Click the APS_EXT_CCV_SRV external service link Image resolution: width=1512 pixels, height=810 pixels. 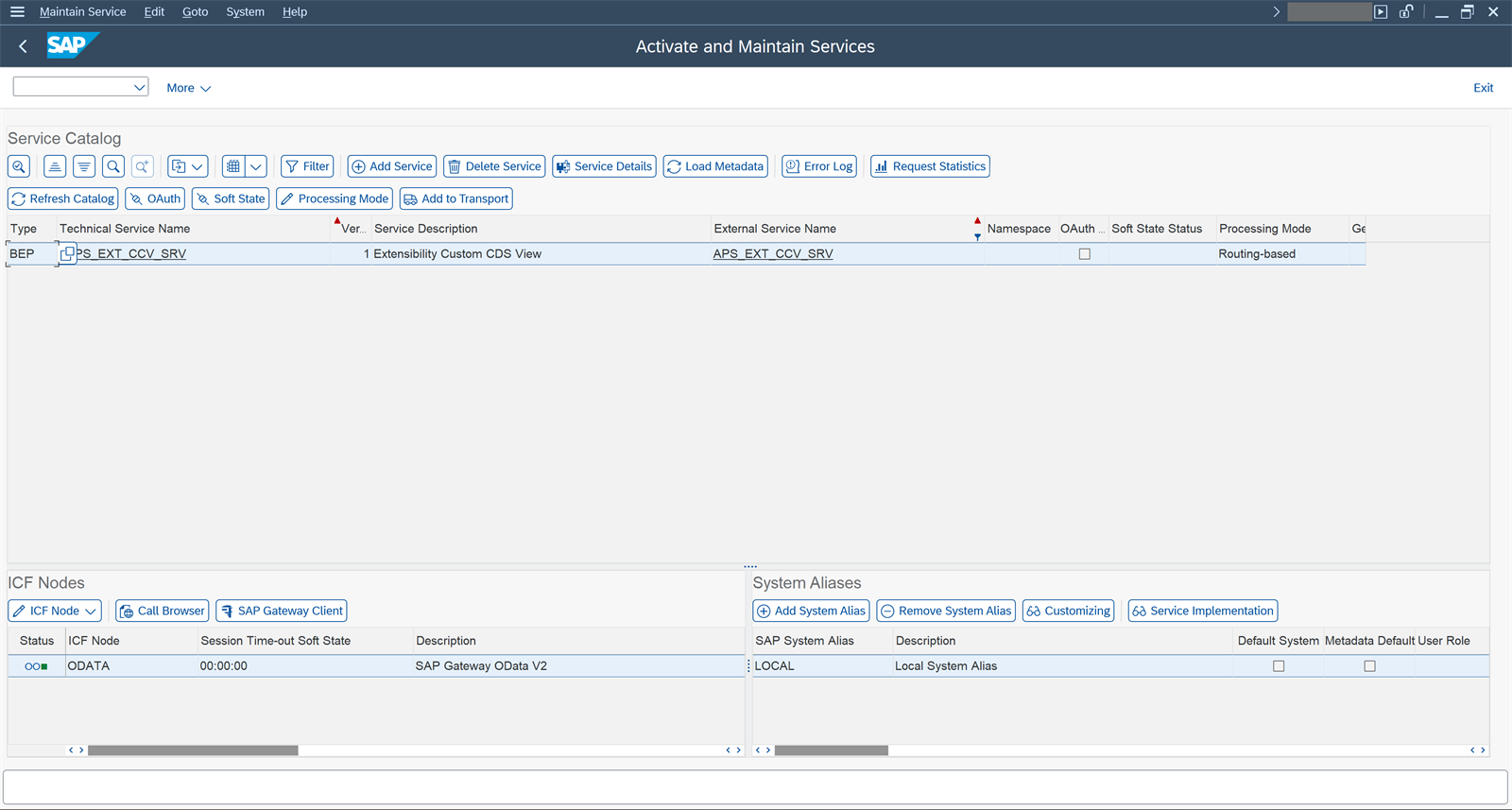pyautogui.click(x=773, y=254)
